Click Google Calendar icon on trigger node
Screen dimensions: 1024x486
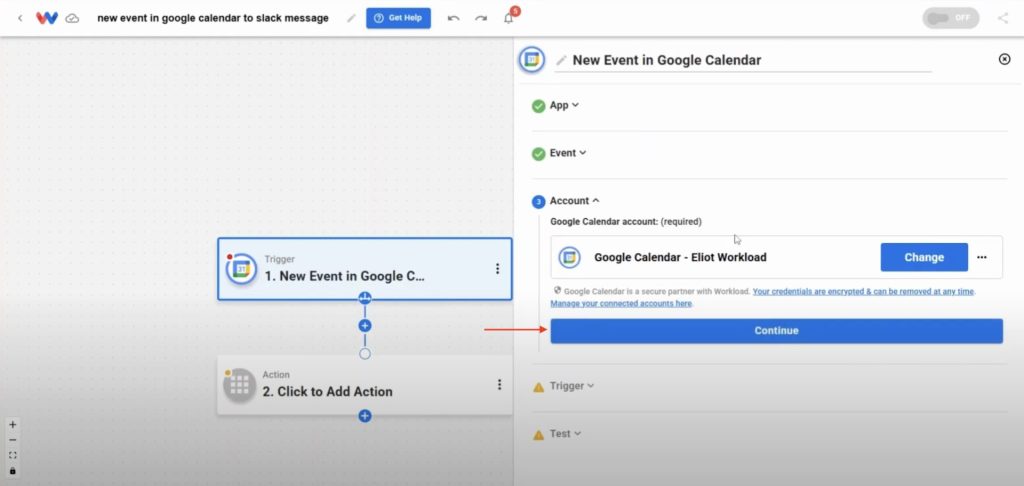pos(241,268)
